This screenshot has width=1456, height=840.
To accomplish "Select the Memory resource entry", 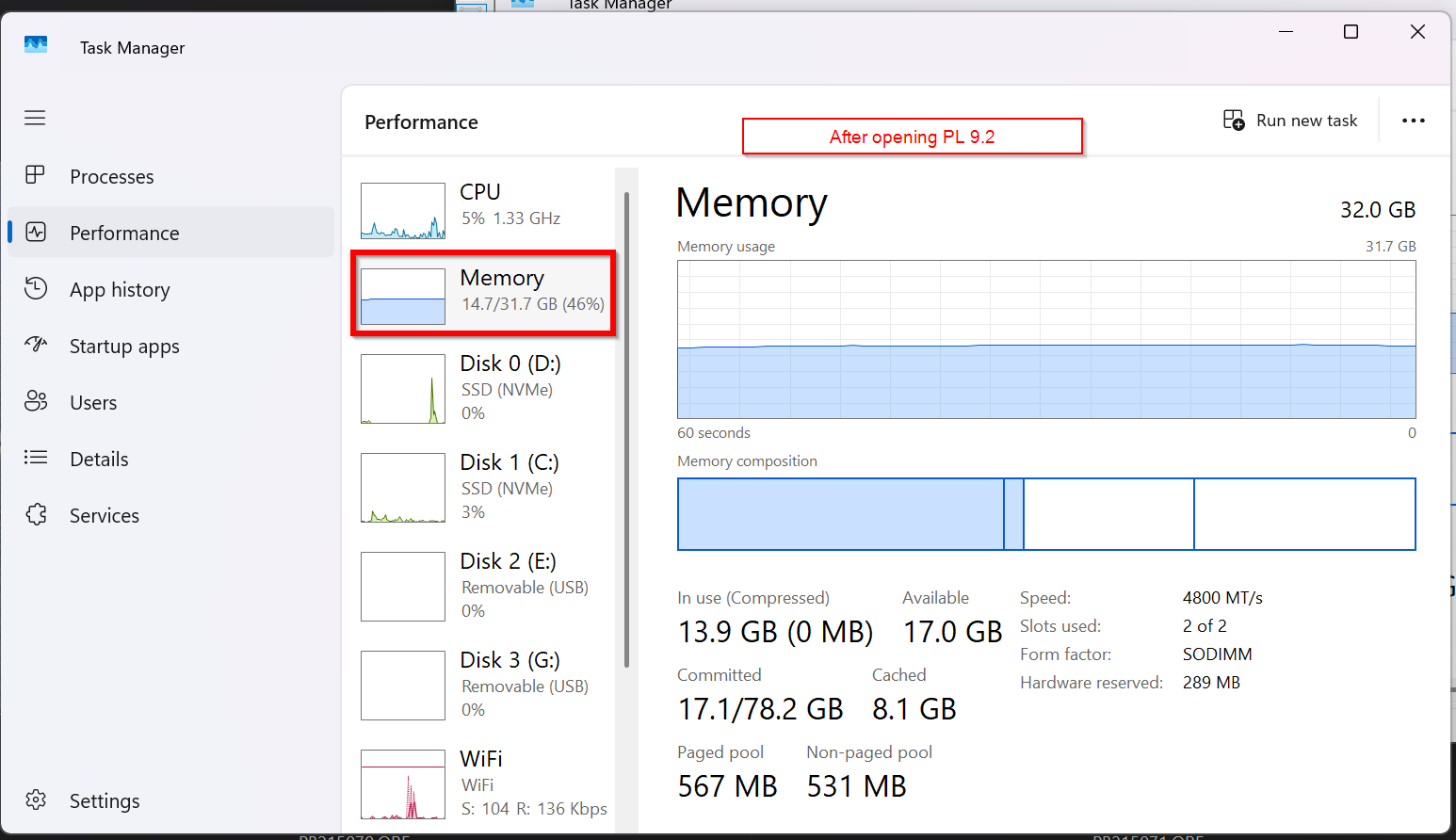I will click(x=483, y=293).
